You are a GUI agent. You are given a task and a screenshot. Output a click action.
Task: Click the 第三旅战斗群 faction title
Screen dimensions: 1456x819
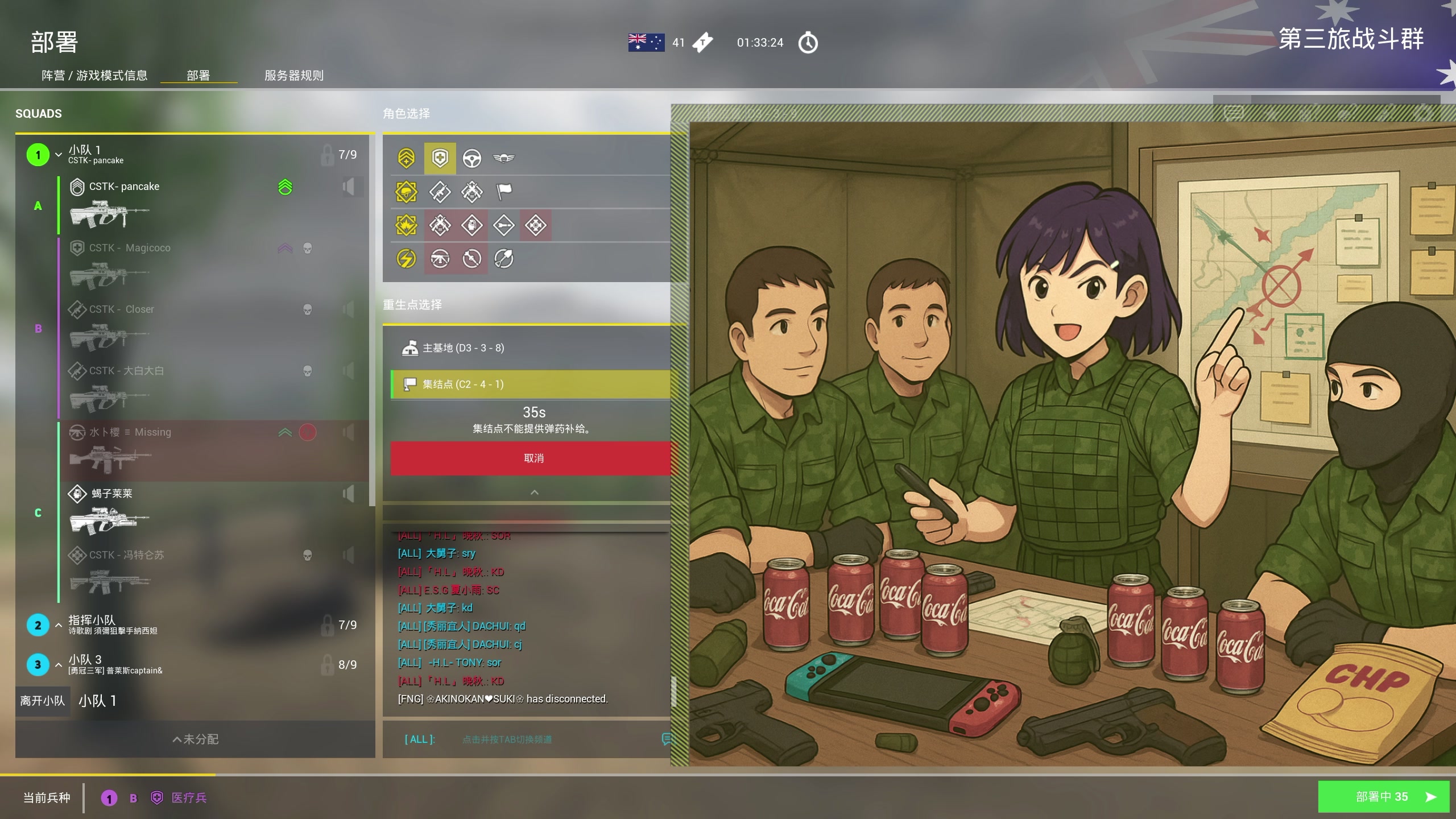1351,39
